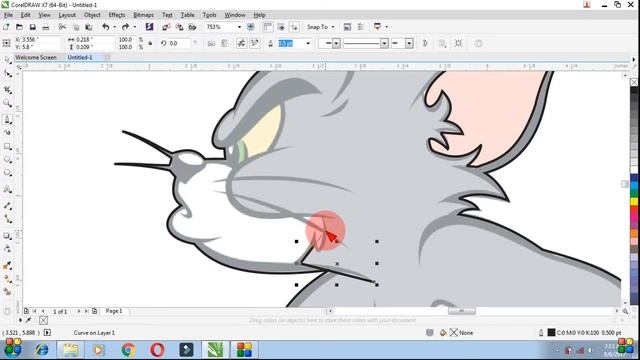The image size is (640, 360).
Task: Open a file with folder icon
Action: tap(19, 27)
